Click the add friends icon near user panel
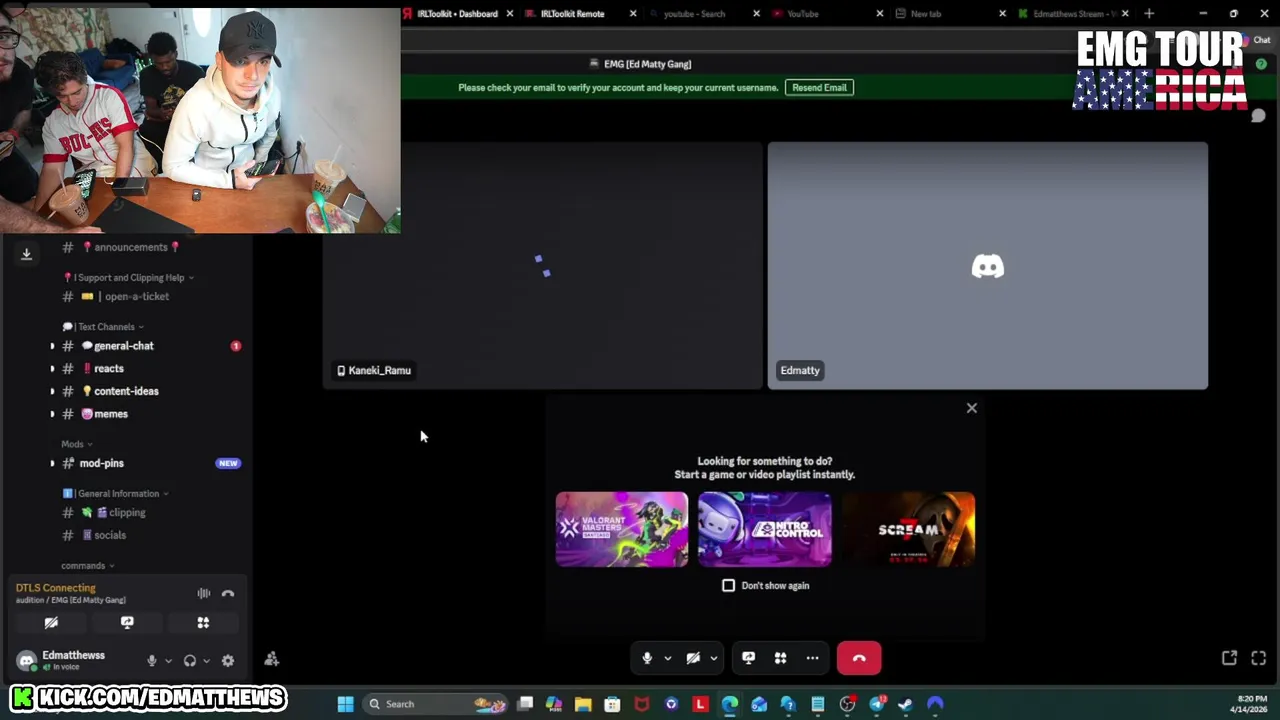The height and width of the screenshot is (720, 1280). 271,659
